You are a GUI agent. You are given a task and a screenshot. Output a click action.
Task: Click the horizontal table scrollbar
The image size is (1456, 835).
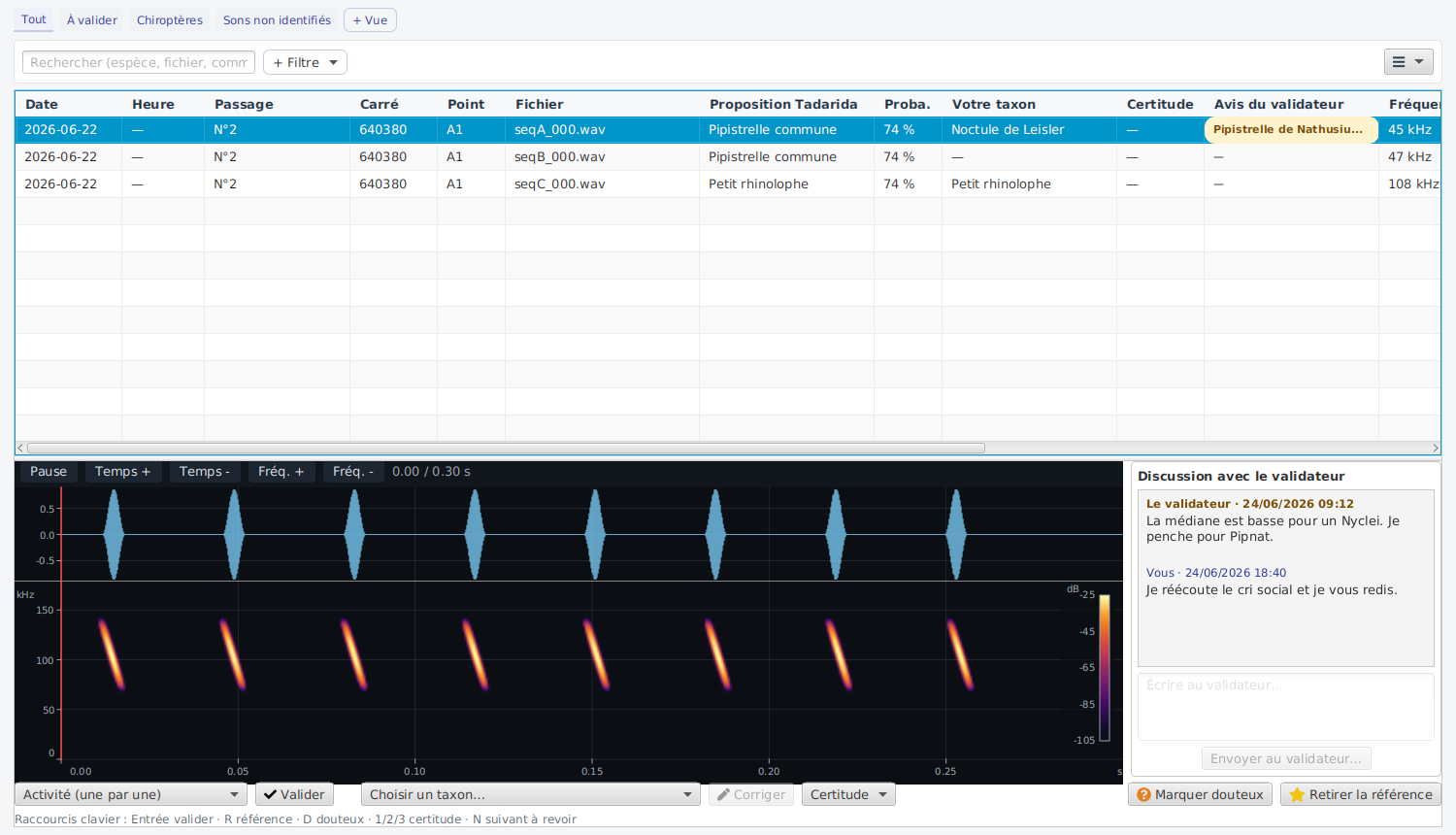[506, 448]
